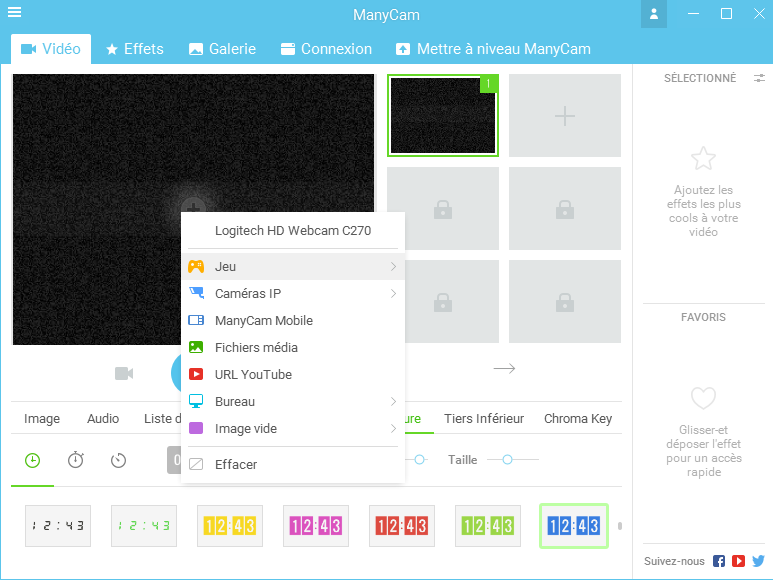Open the Galerie tab
The width and height of the screenshot is (773, 580).
[x=222, y=49]
